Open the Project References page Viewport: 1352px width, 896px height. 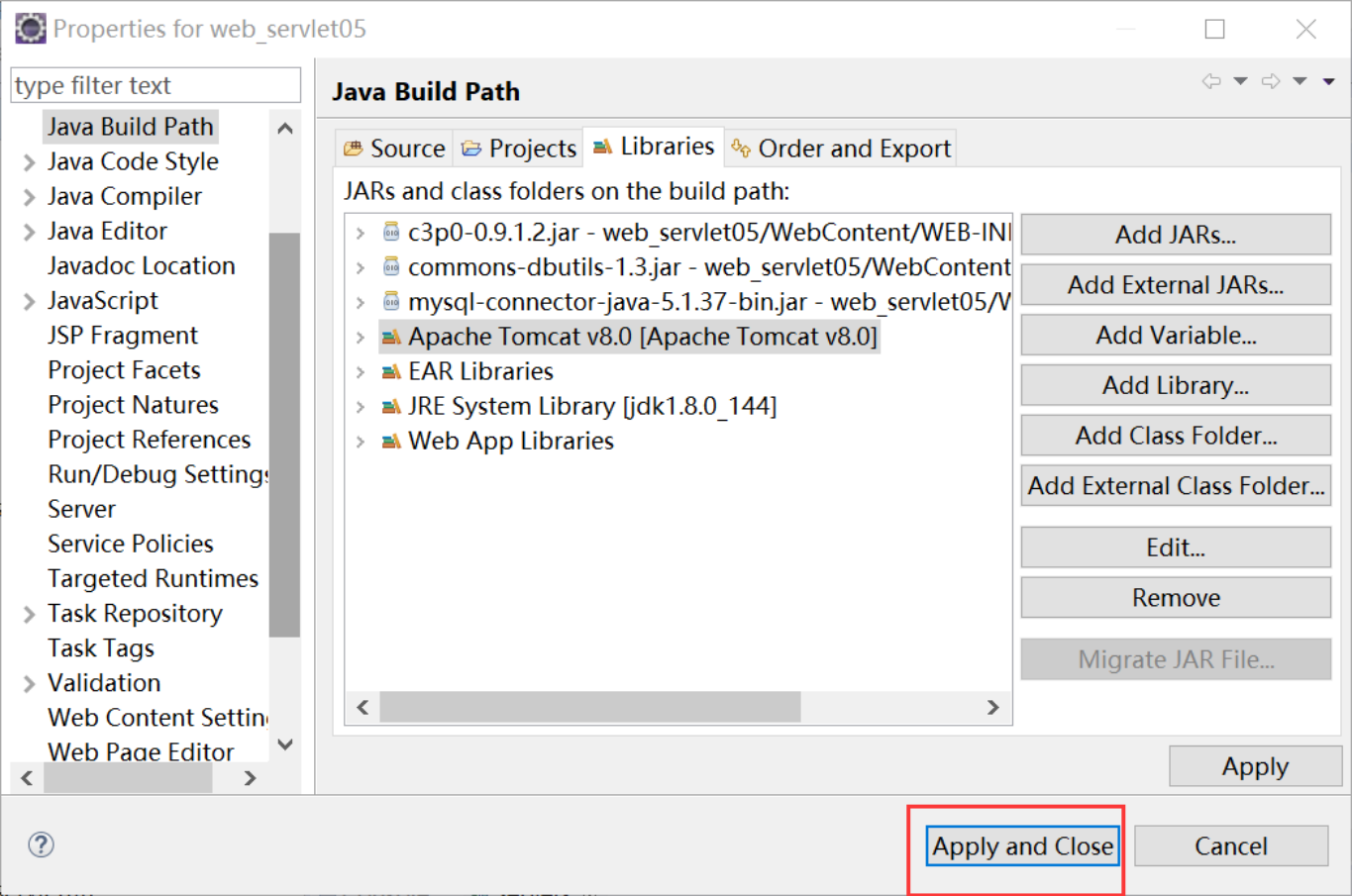149,440
